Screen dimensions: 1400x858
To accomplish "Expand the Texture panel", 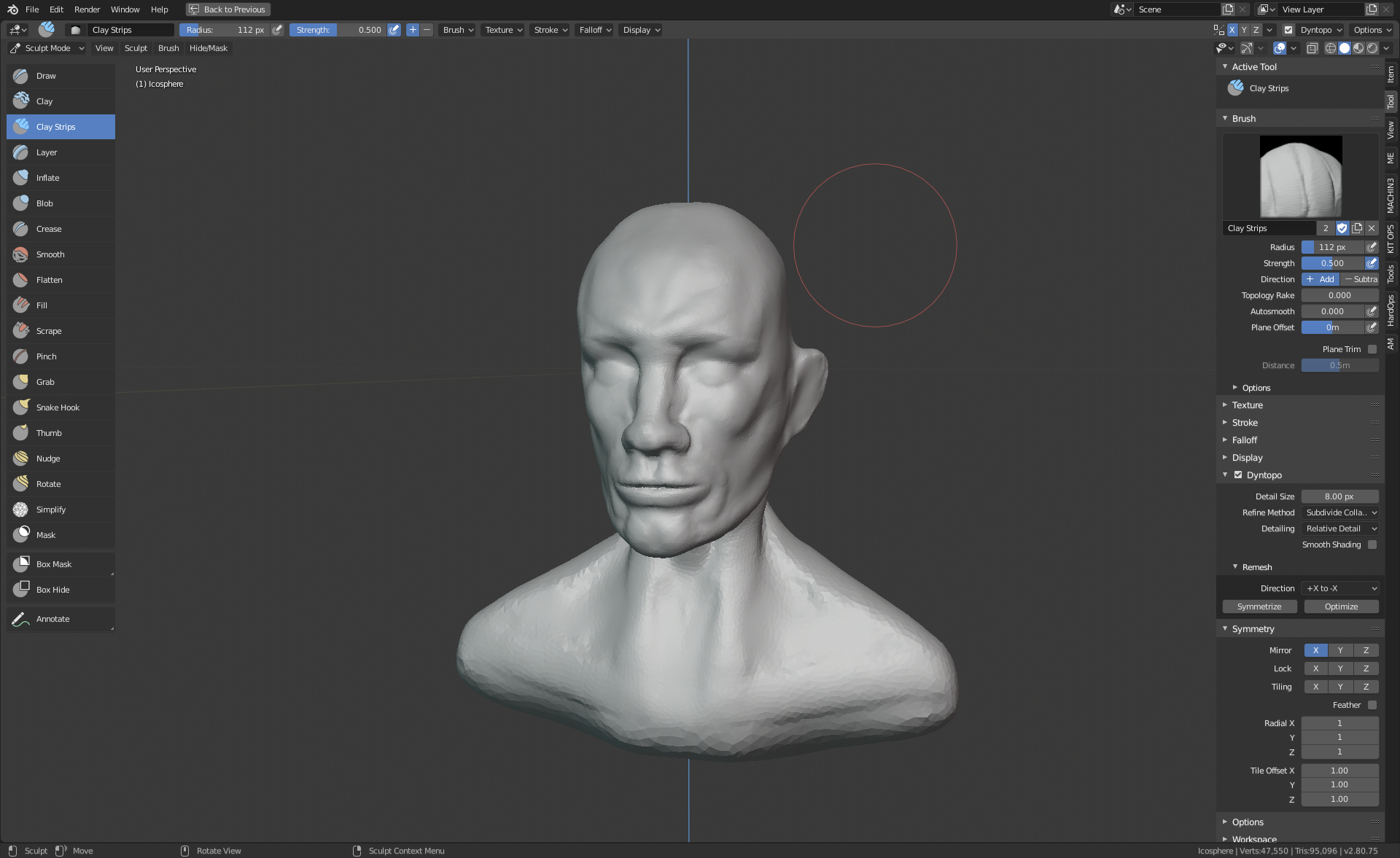I will 1247,405.
